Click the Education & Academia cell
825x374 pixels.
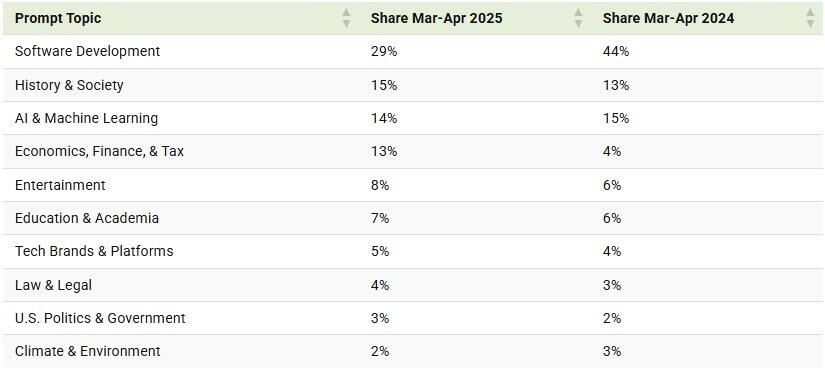[87, 218]
